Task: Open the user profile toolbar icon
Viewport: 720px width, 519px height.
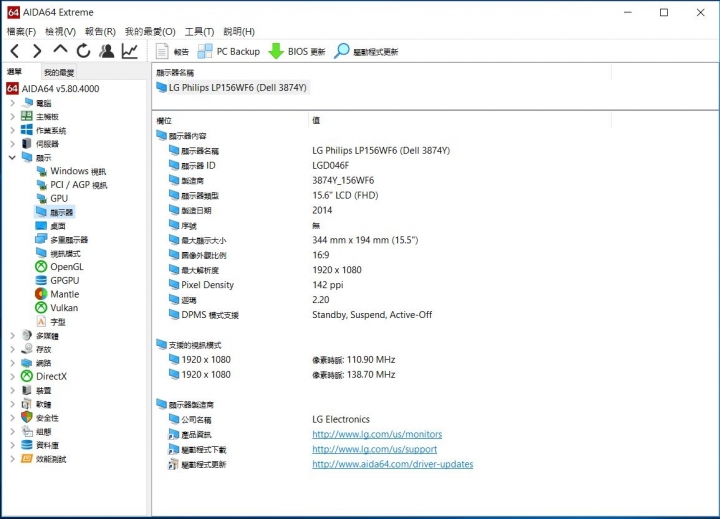Action: (107, 51)
